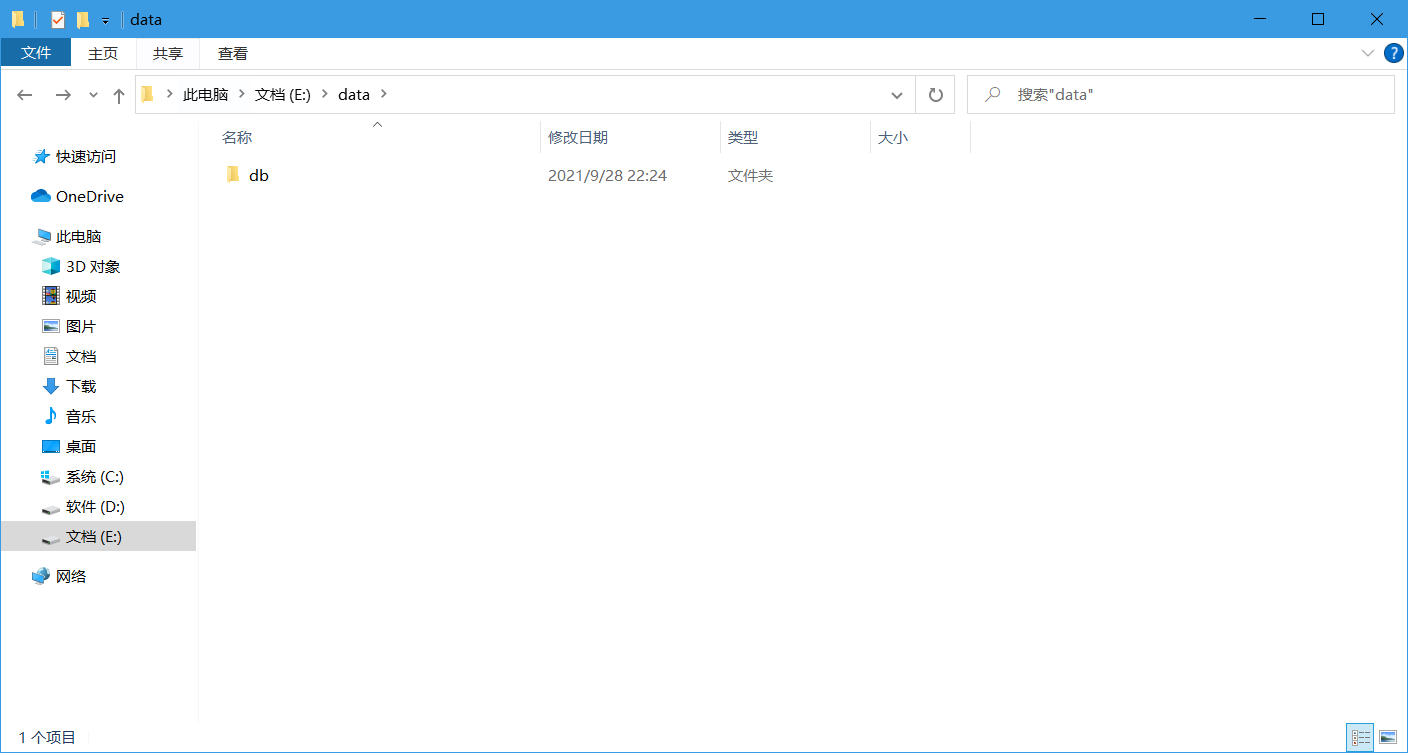Image resolution: width=1408 pixels, height=753 pixels.
Task: Switch to details view in status bar
Action: coord(1360,738)
